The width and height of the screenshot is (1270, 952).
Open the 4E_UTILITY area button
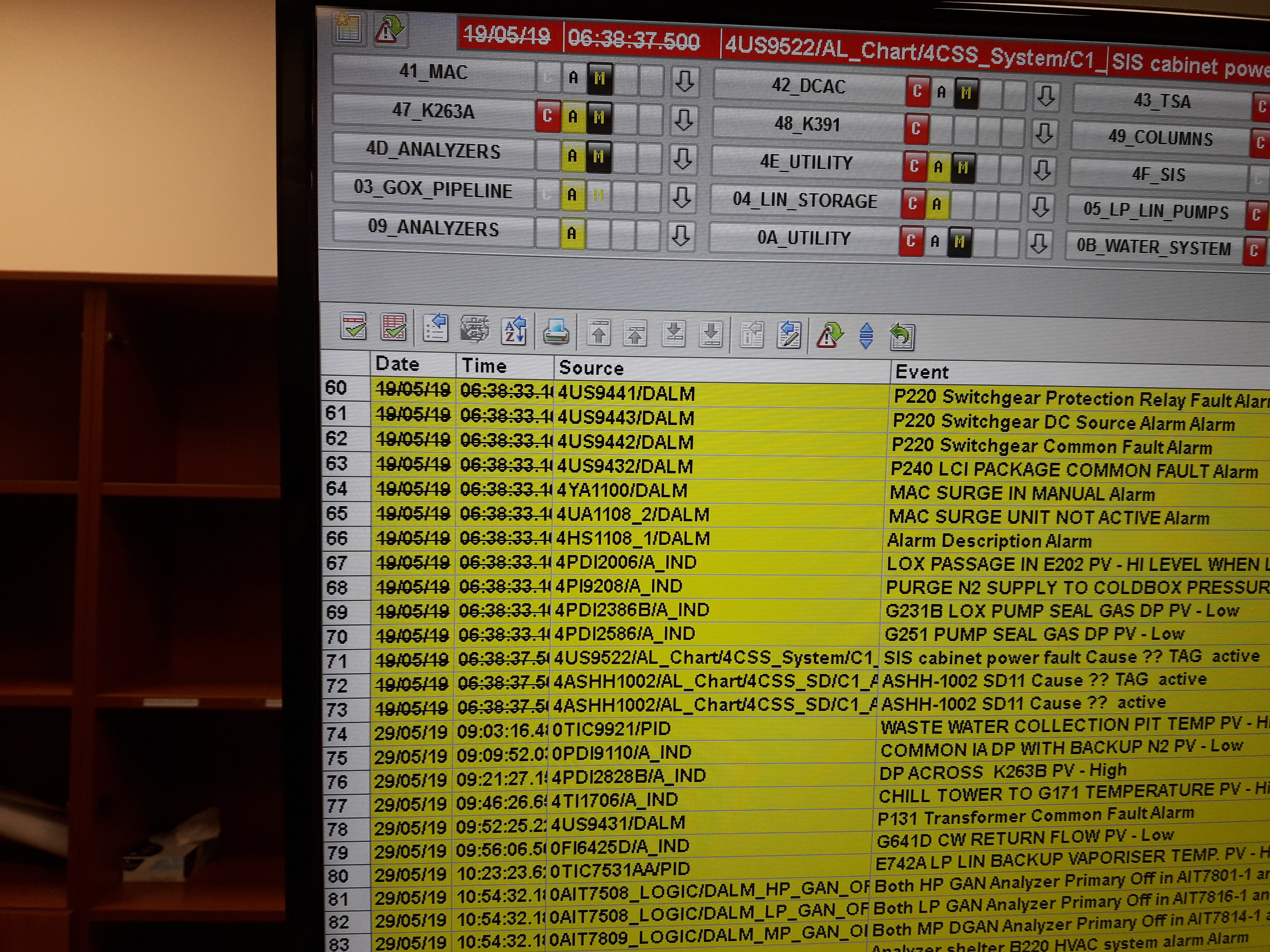point(806,162)
